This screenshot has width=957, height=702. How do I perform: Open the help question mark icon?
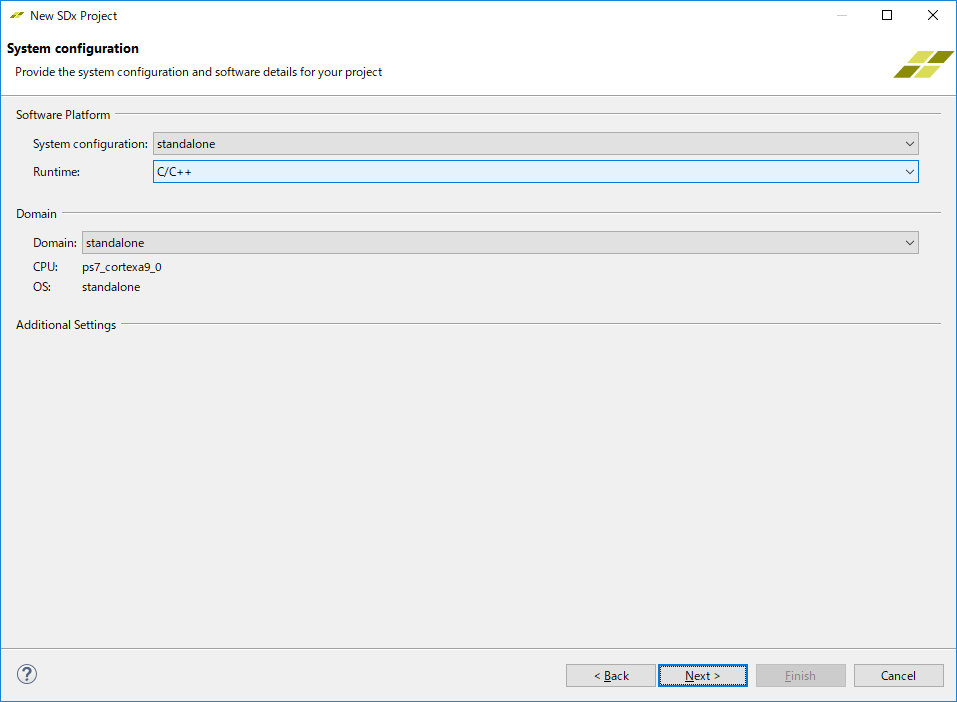(x=27, y=674)
